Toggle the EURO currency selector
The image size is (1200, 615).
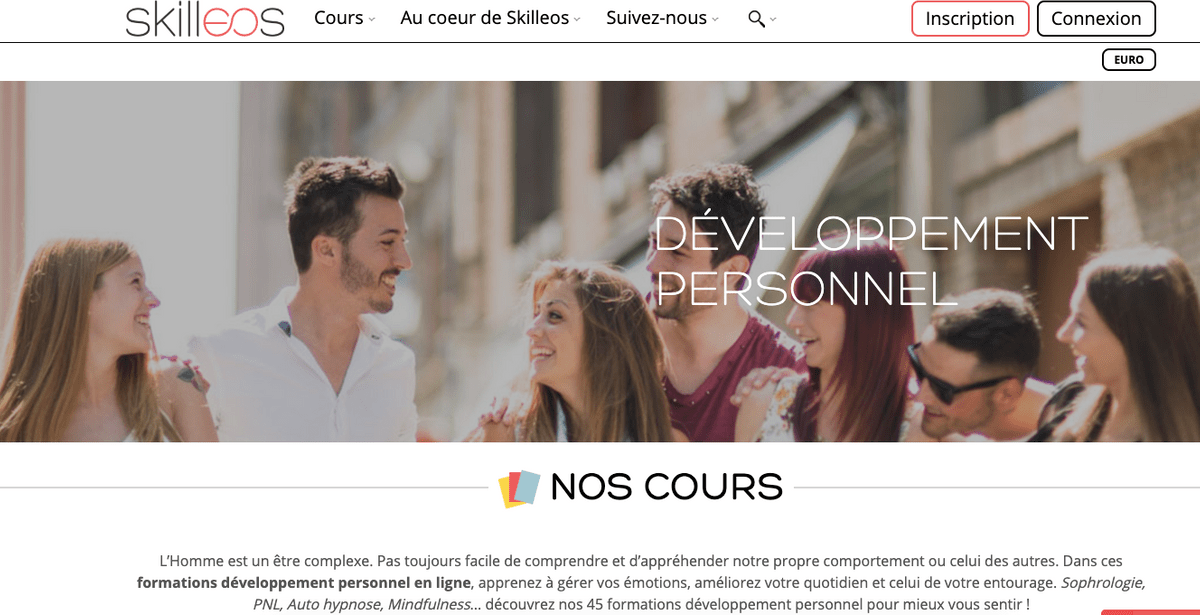click(1129, 60)
